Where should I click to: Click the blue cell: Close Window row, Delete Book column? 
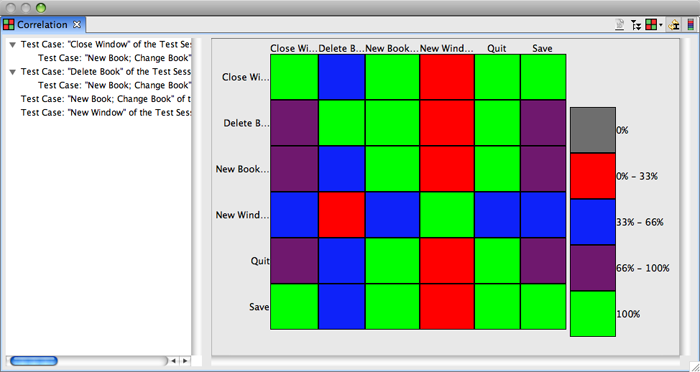click(342, 77)
